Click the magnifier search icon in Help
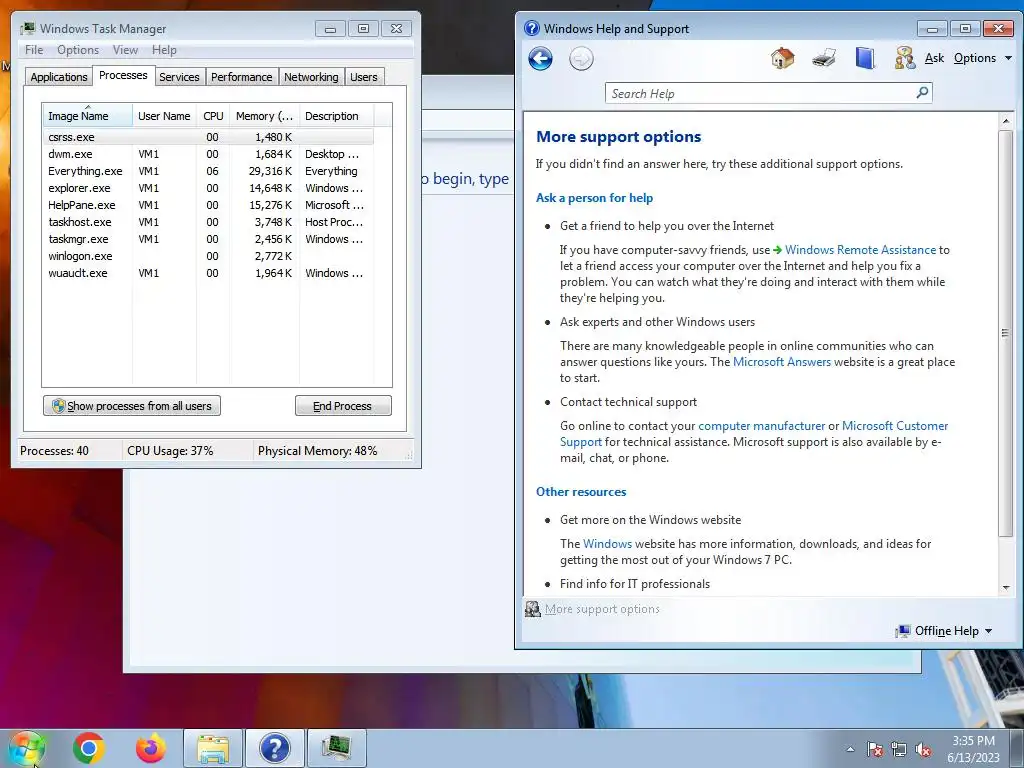This screenshot has height=768, width=1024. [922, 93]
